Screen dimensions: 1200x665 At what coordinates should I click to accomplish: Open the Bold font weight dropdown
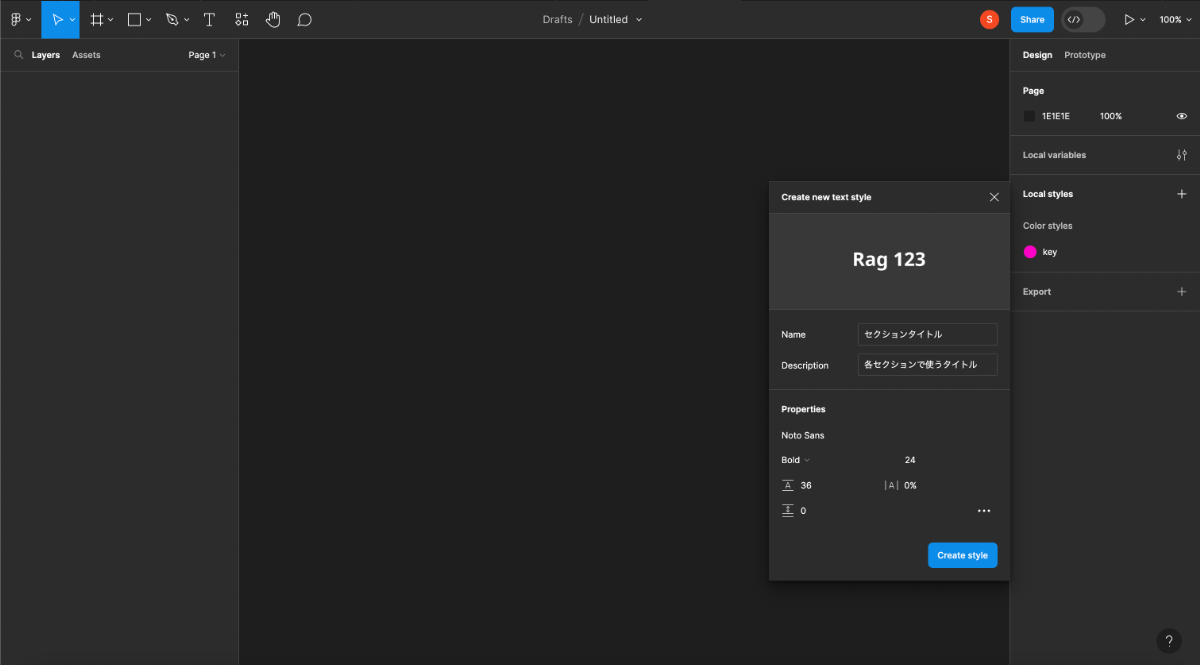click(796, 460)
